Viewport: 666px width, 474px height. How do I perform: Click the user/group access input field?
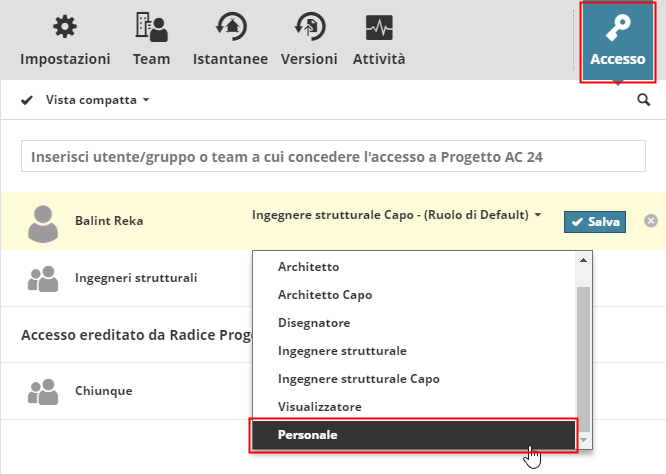tap(333, 157)
